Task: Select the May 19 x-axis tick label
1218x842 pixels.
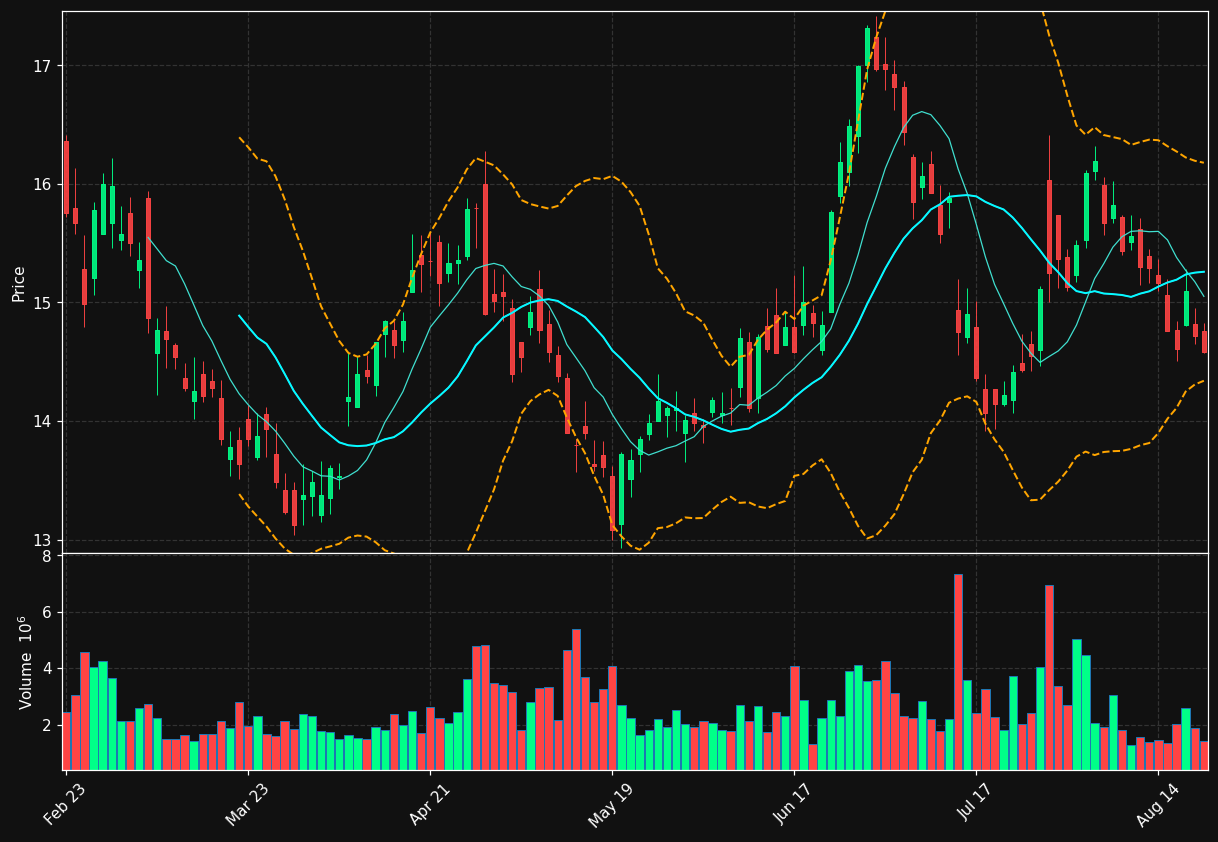Action: (611, 805)
